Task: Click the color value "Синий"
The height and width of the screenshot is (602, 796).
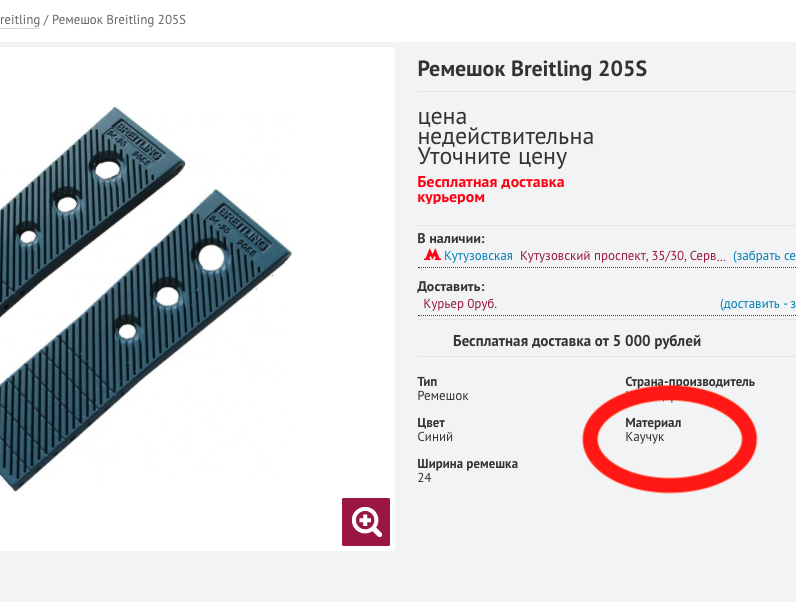Action: click(435, 437)
